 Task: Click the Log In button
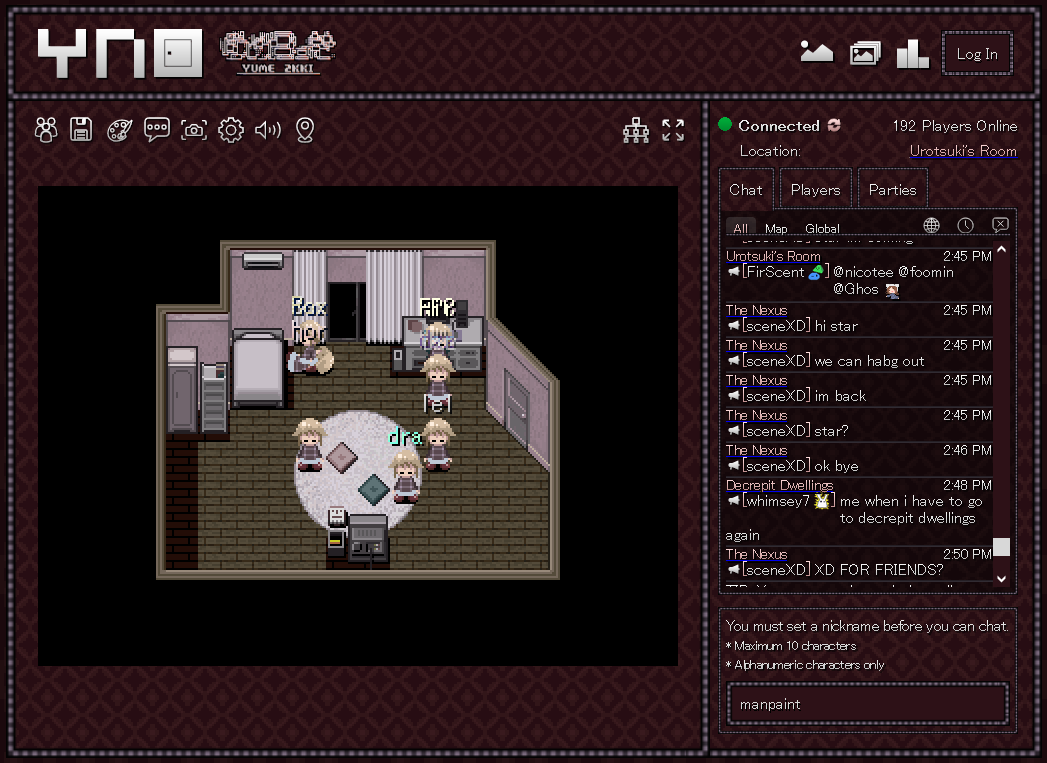click(x=977, y=54)
